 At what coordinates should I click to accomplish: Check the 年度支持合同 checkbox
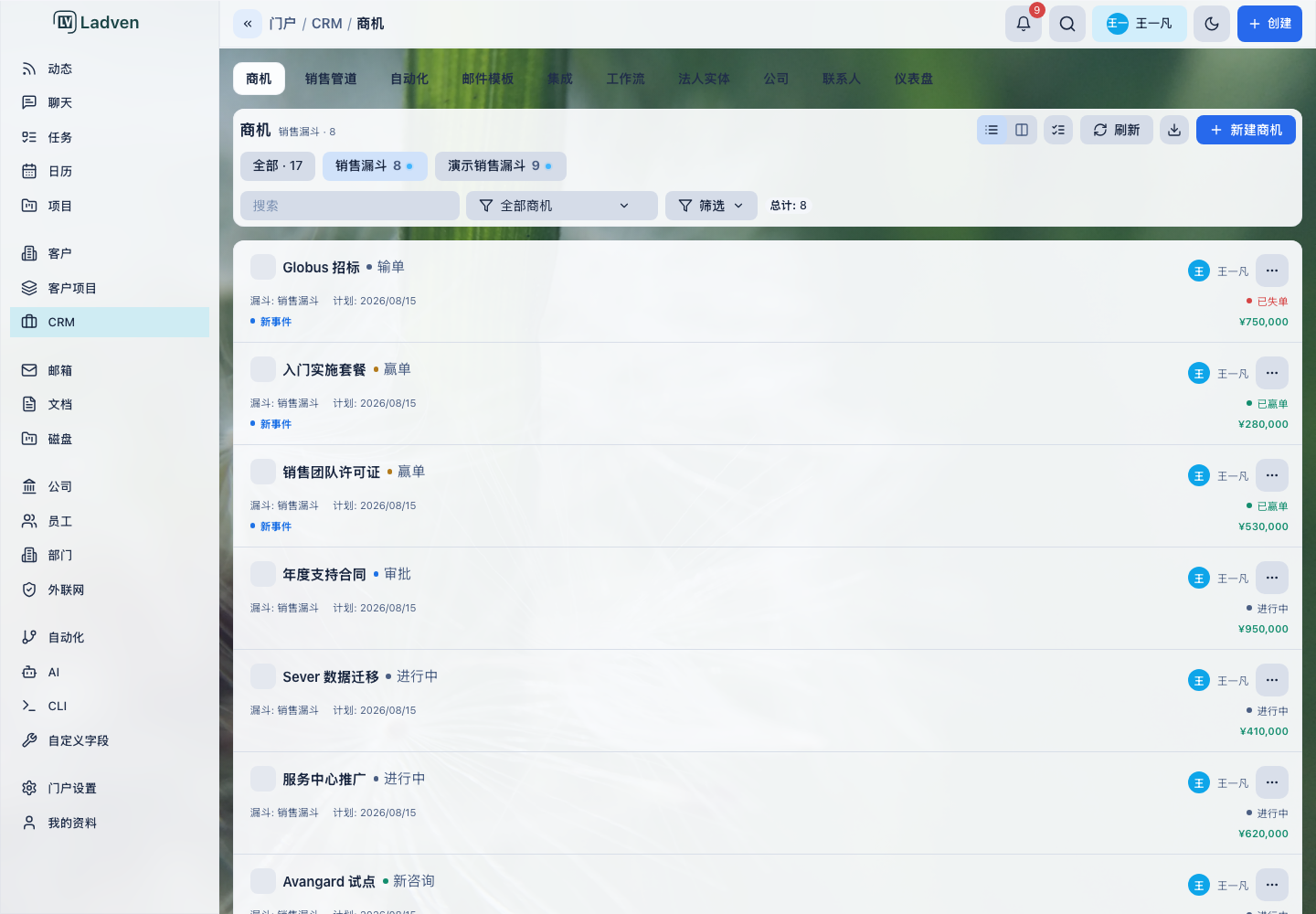[263, 574]
